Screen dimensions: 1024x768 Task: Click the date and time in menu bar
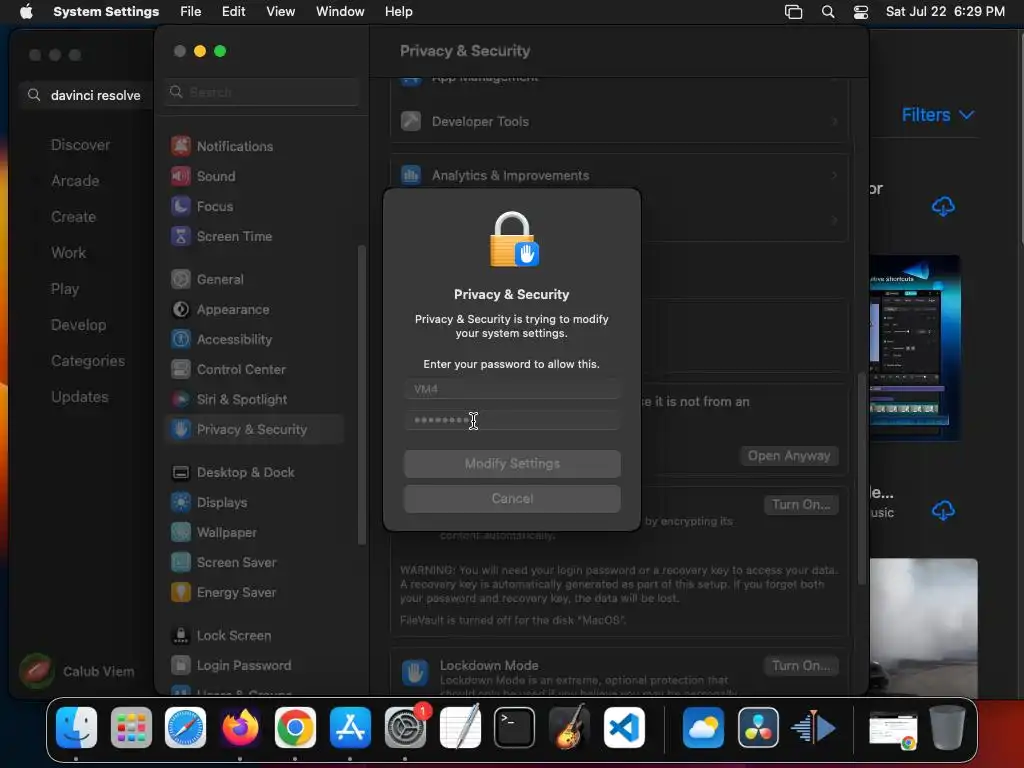(x=945, y=12)
